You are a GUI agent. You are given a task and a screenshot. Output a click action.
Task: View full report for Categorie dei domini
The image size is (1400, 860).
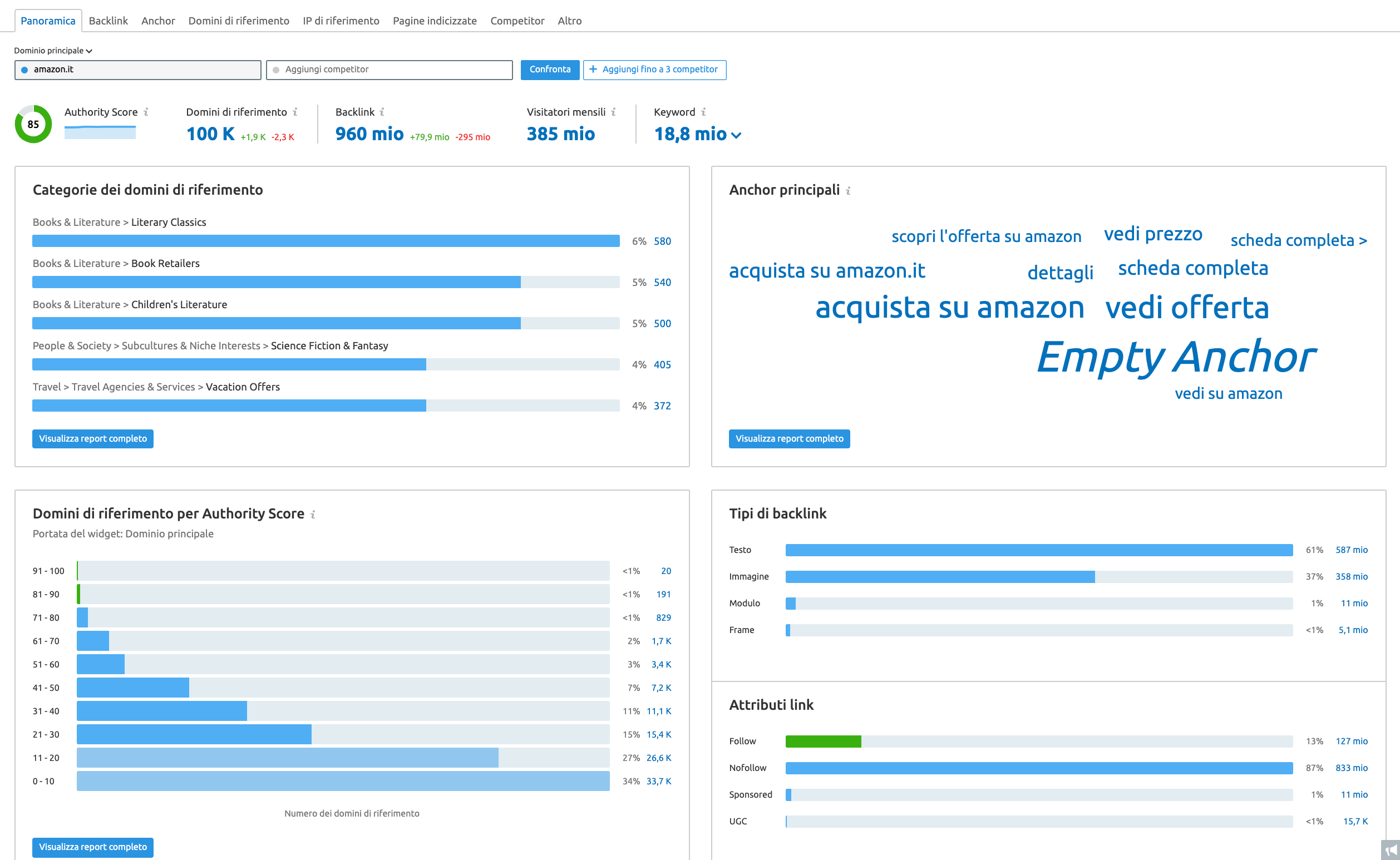click(93, 438)
